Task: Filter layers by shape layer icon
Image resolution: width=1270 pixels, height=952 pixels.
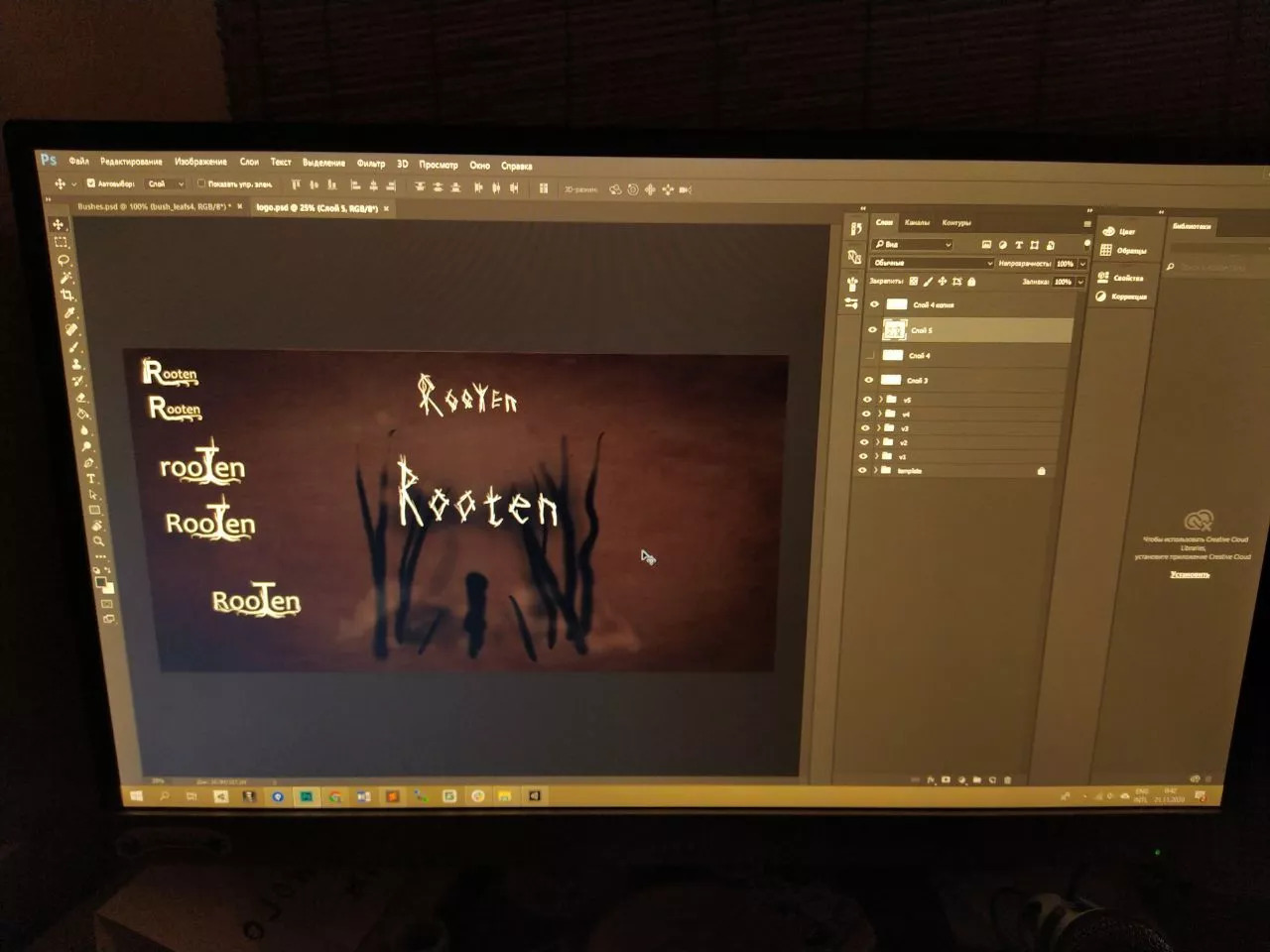Action: [x=1034, y=245]
